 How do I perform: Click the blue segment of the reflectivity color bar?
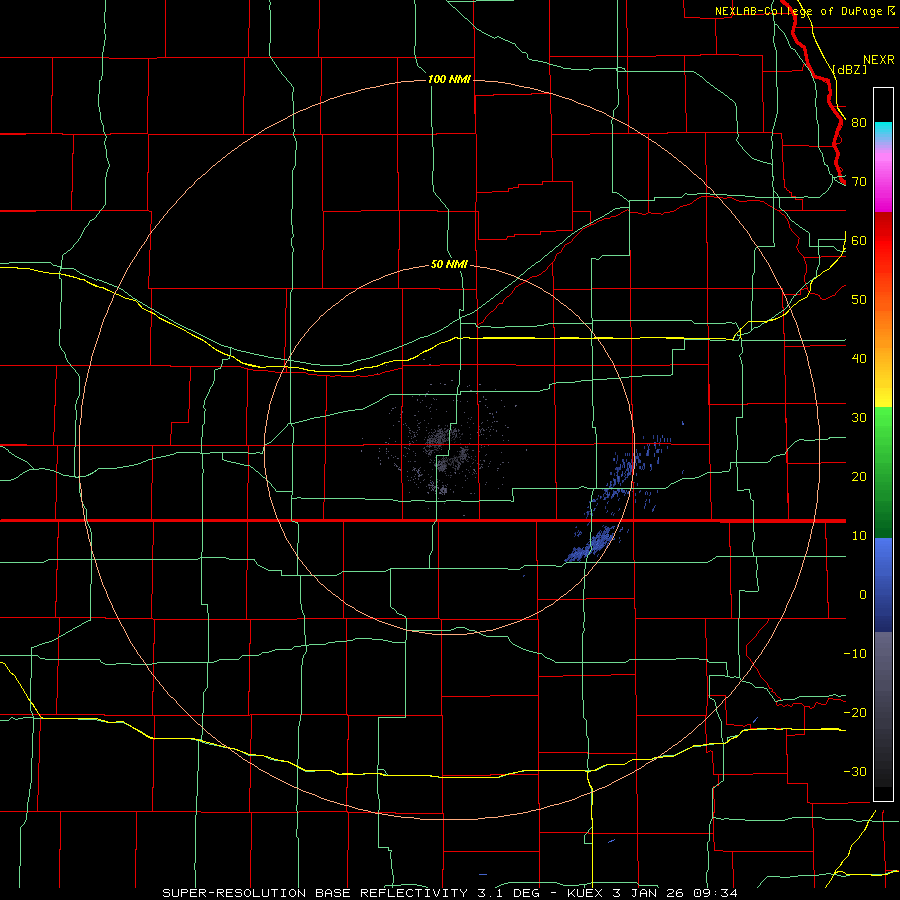click(x=883, y=584)
